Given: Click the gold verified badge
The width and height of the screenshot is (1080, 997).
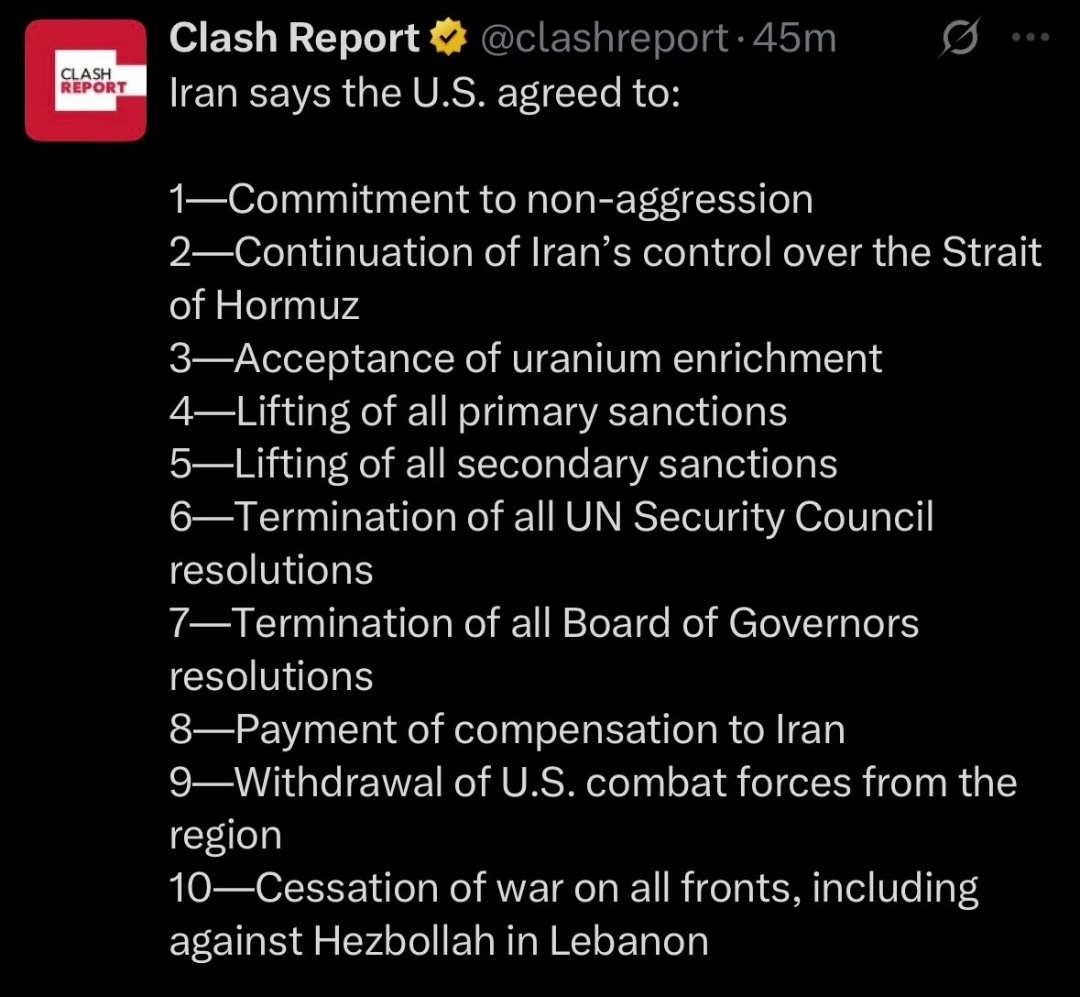Looking at the screenshot, I should 447,39.
